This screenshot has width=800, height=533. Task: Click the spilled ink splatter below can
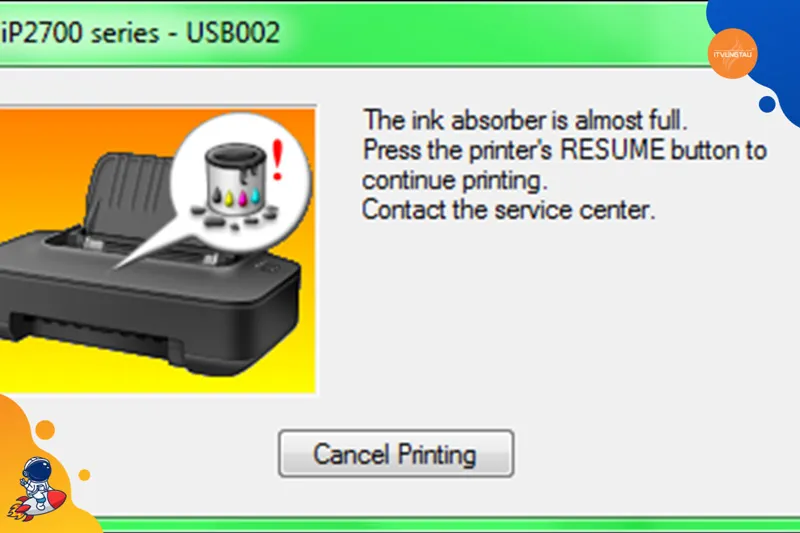tap(235, 216)
